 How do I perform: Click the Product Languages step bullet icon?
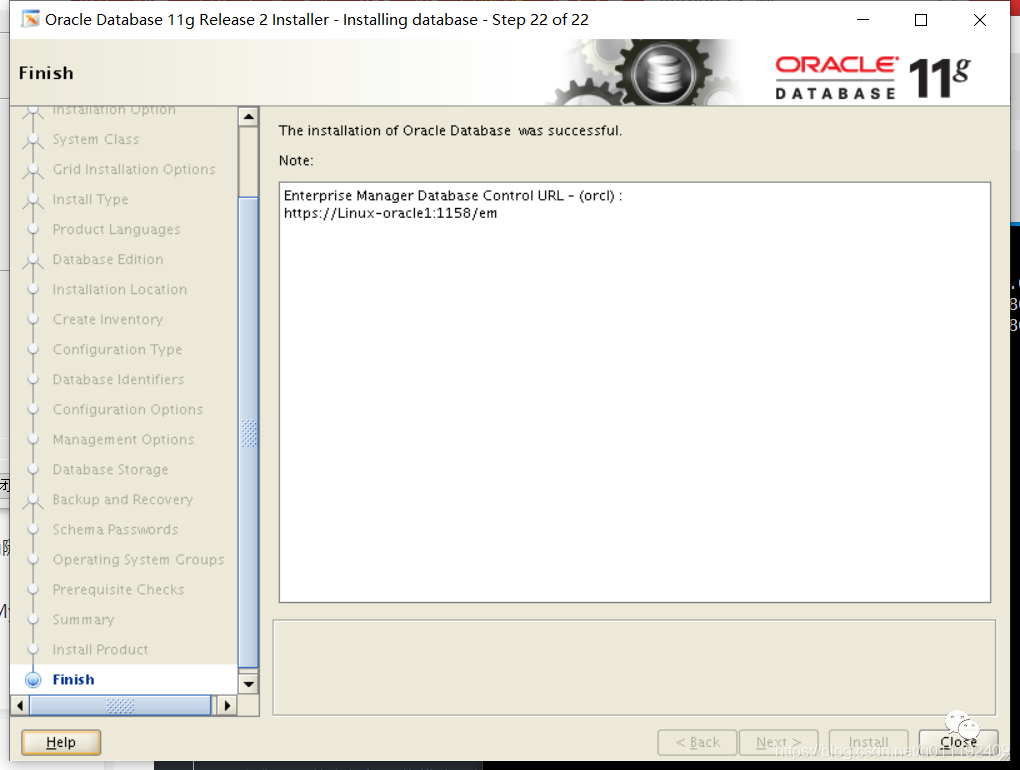point(33,229)
